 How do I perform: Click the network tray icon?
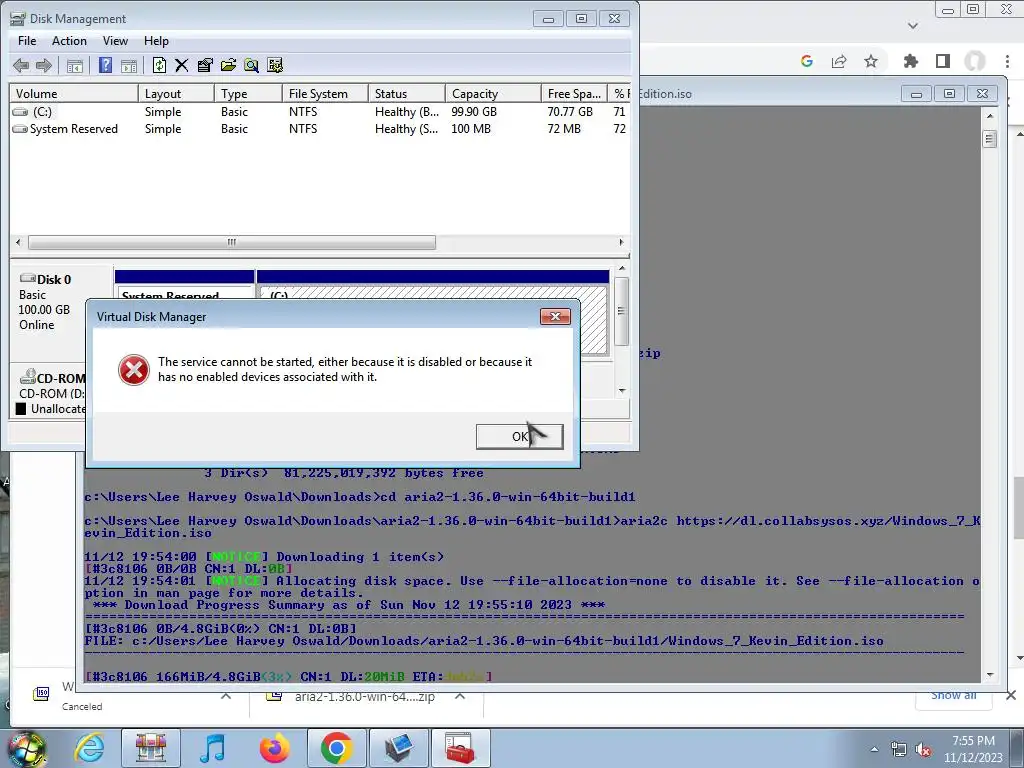(x=899, y=750)
